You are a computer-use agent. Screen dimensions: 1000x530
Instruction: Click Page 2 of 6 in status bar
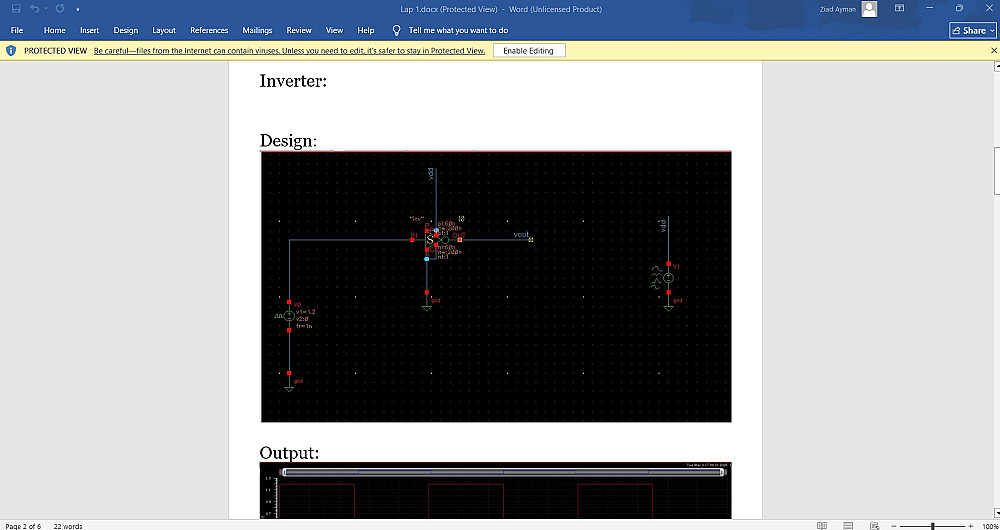(x=23, y=526)
